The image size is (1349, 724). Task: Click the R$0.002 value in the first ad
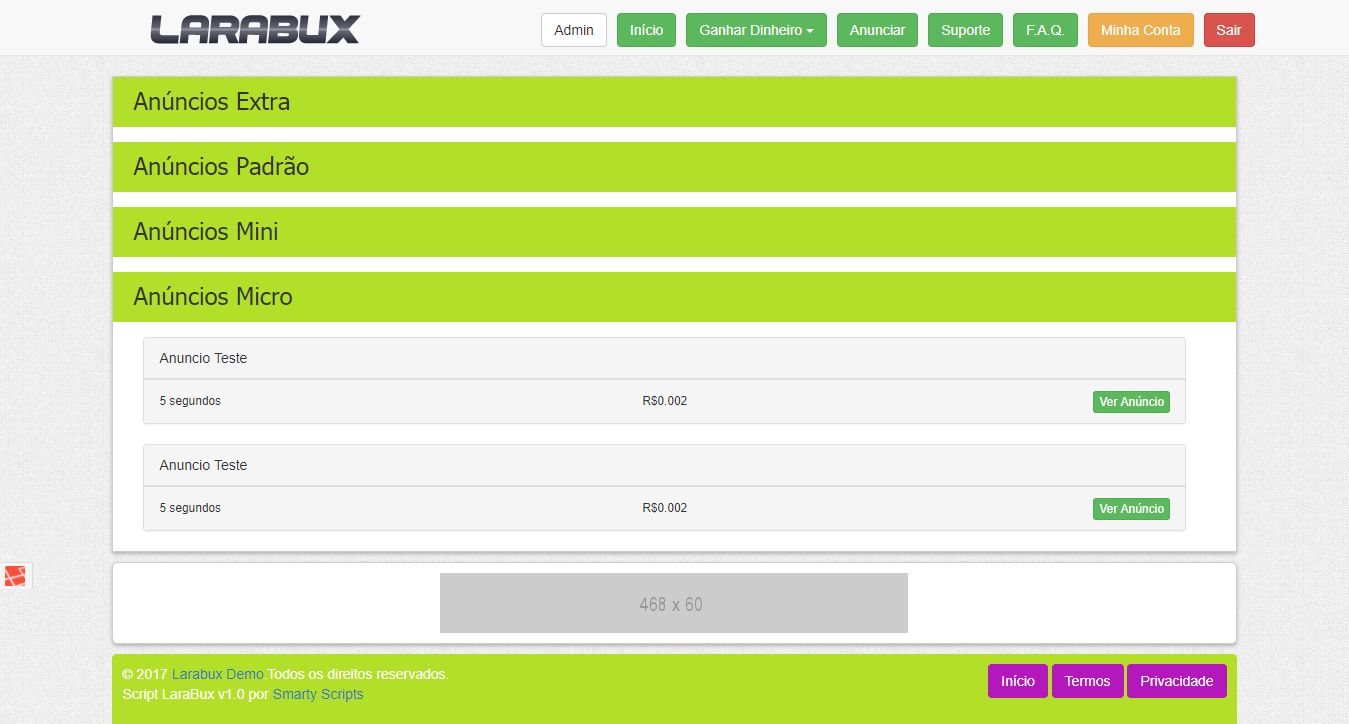(x=665, y=401)
